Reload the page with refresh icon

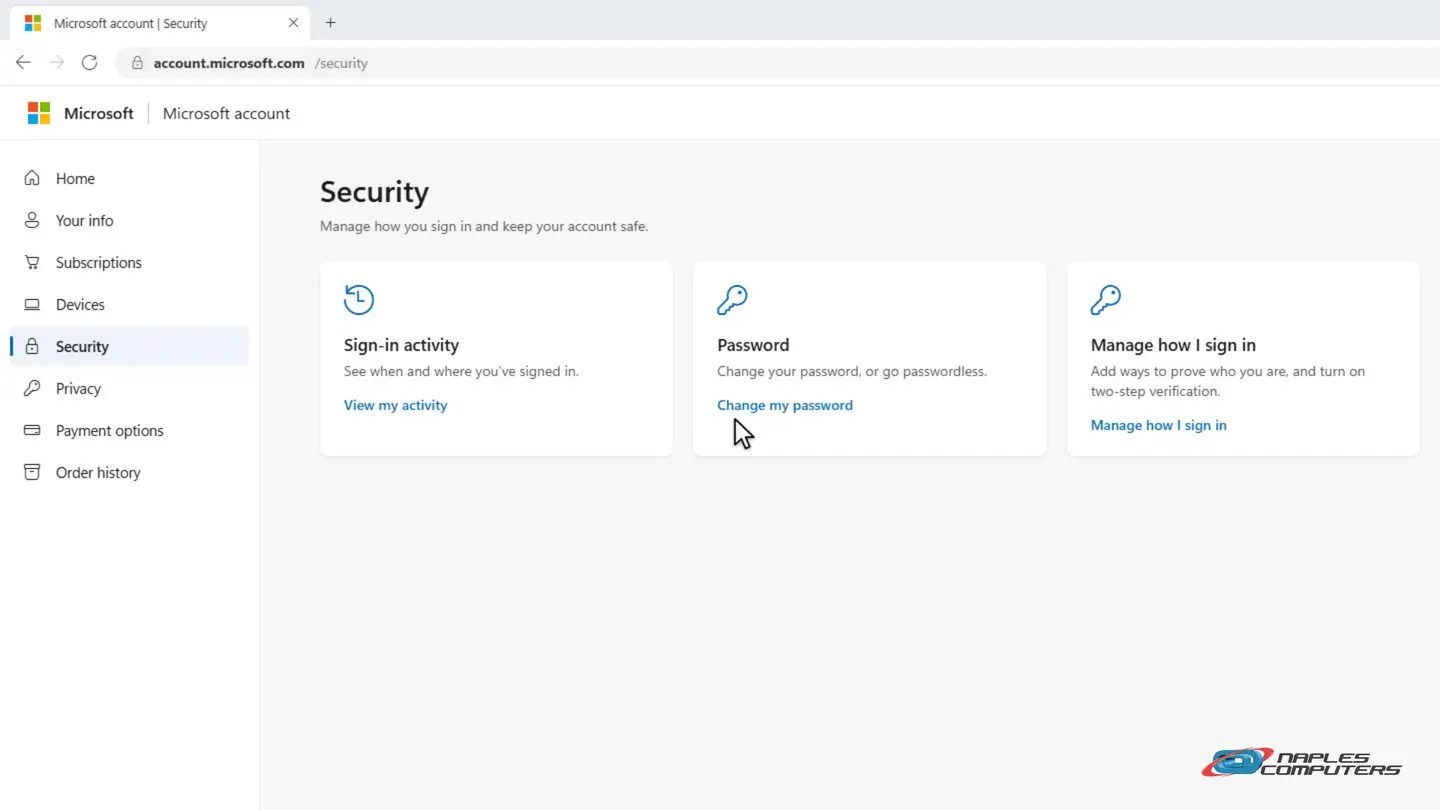[89, 63]
